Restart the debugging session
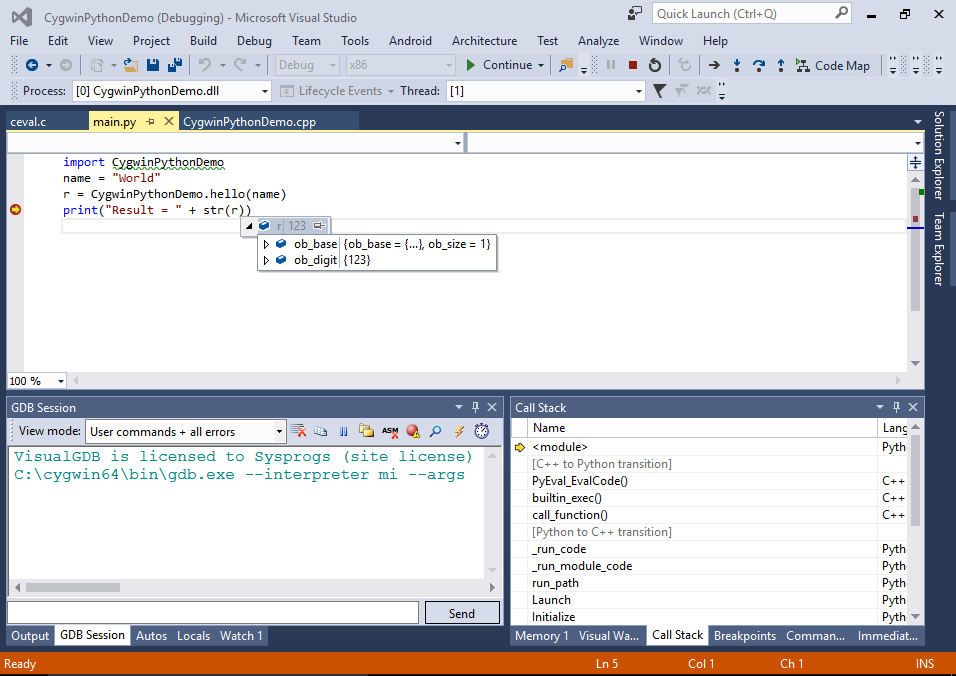Screen dimensions: 956x676 655,65
